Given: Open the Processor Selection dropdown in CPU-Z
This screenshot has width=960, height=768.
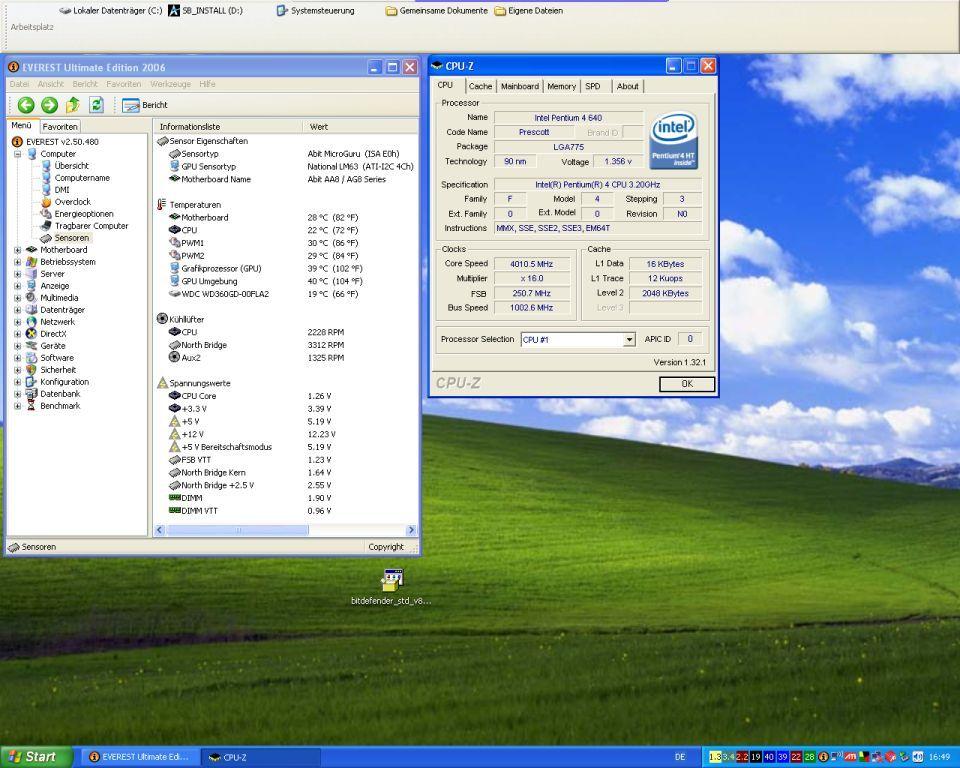Looking at the screenshot, I should (x=629, y=339).
